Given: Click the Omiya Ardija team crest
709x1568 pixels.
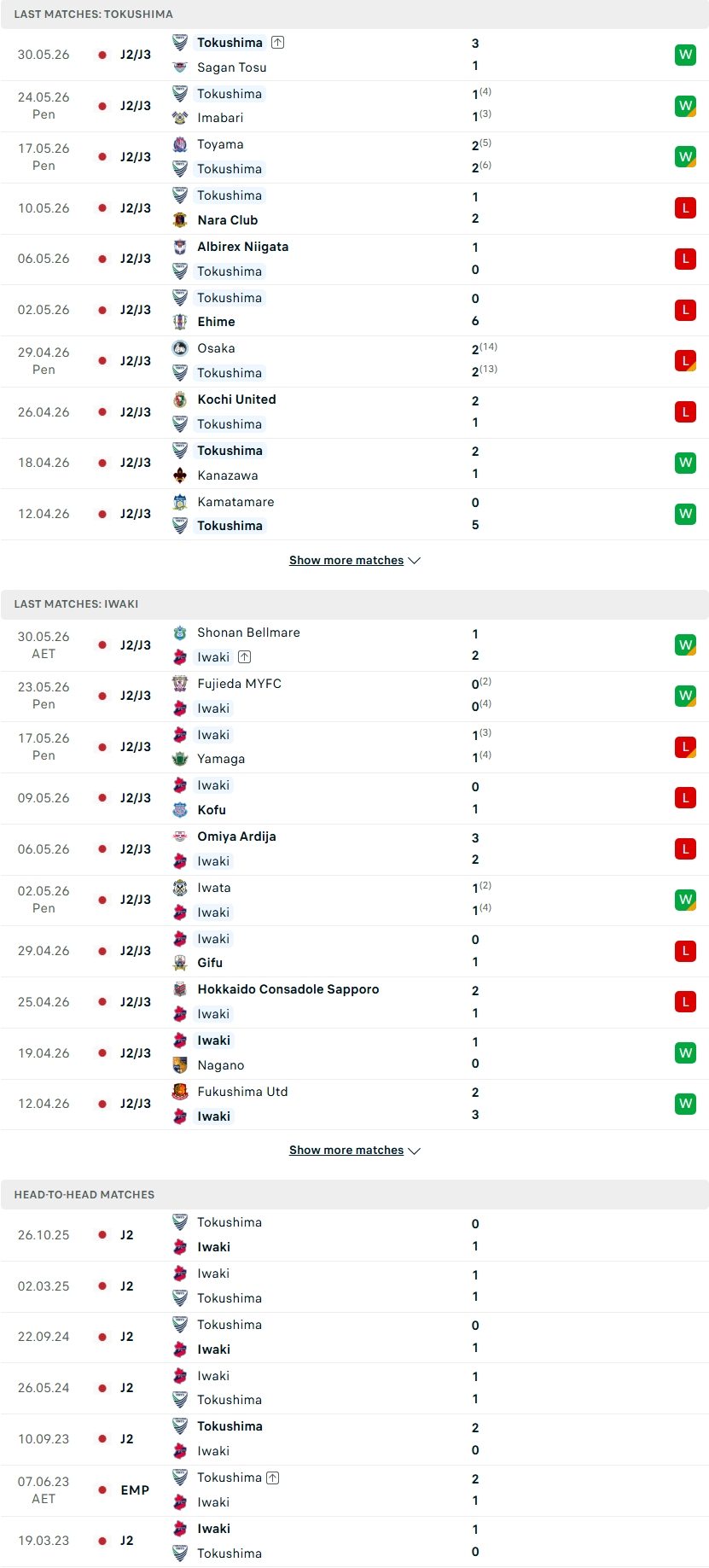Looking at the screenshot, I should click(180, 836).
